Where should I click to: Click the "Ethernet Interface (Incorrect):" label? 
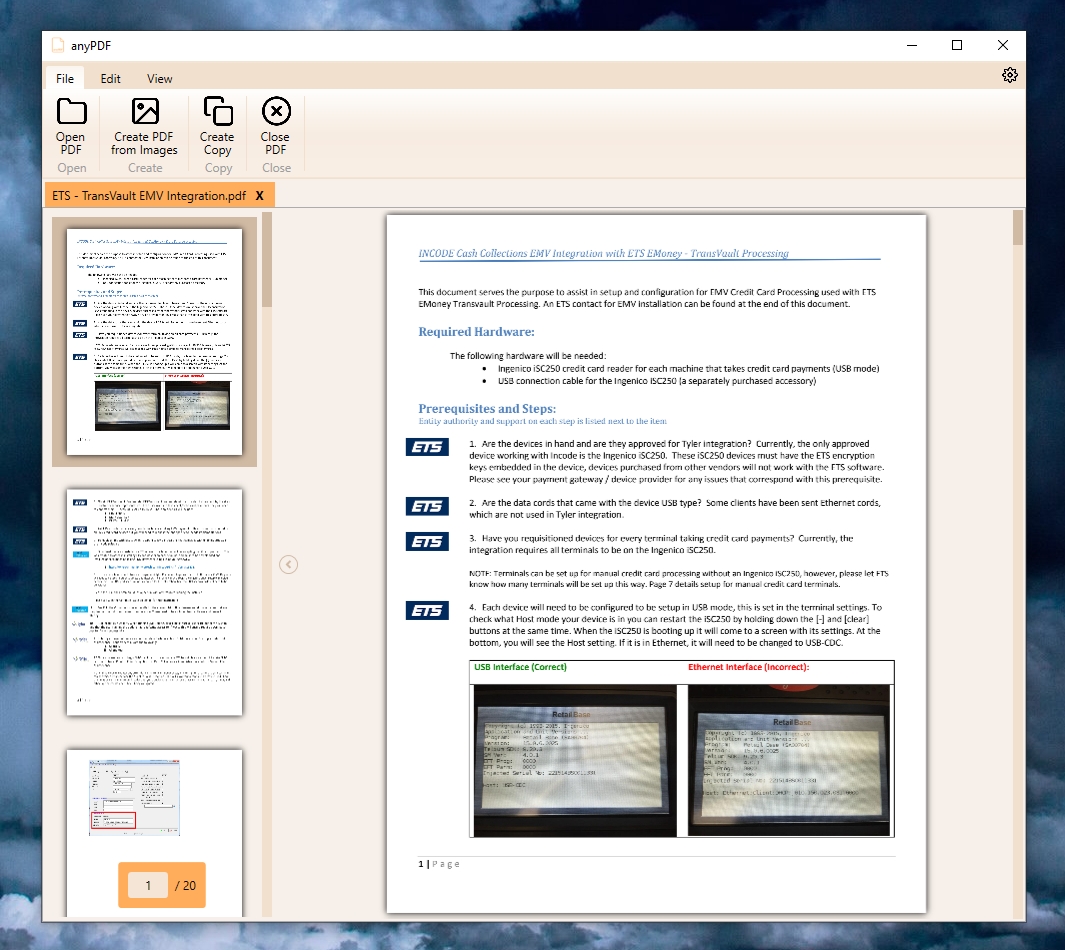click(x=748, y=667)
